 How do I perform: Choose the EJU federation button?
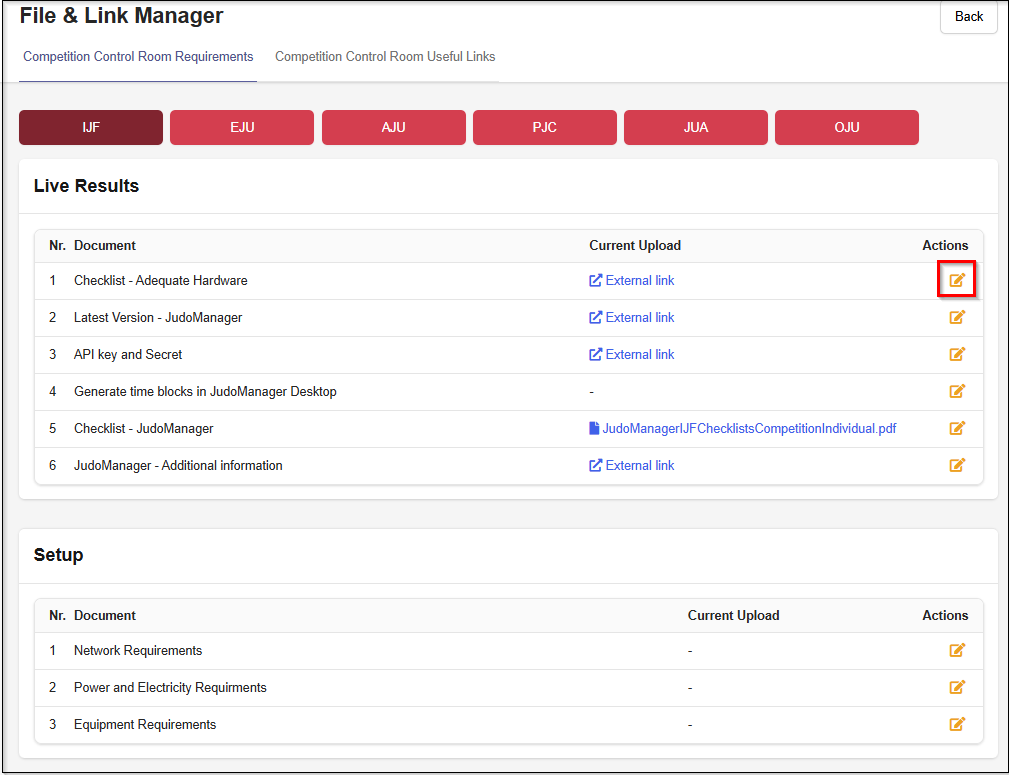point(242,128)
